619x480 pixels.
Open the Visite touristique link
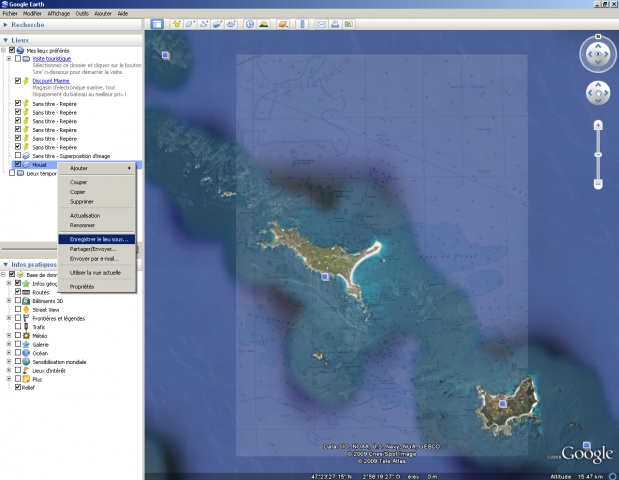coord(52,58)
